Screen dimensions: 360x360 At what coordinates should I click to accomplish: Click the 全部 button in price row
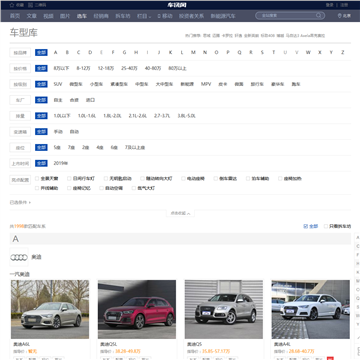[x=41, y=68]
